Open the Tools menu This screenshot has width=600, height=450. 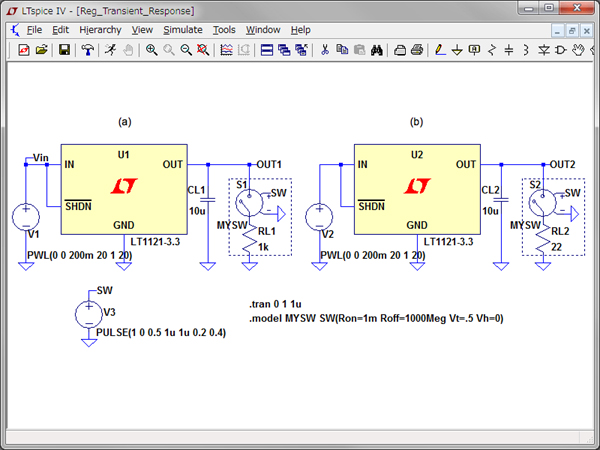coord(225,30)
